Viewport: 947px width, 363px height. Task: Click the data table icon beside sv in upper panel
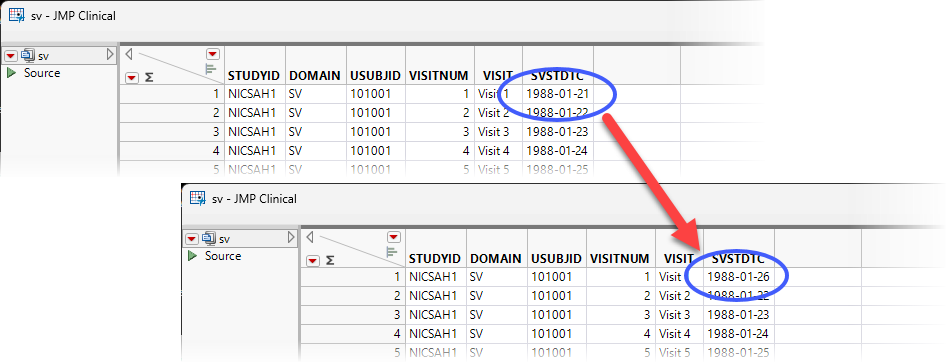[x=28, y=56]
